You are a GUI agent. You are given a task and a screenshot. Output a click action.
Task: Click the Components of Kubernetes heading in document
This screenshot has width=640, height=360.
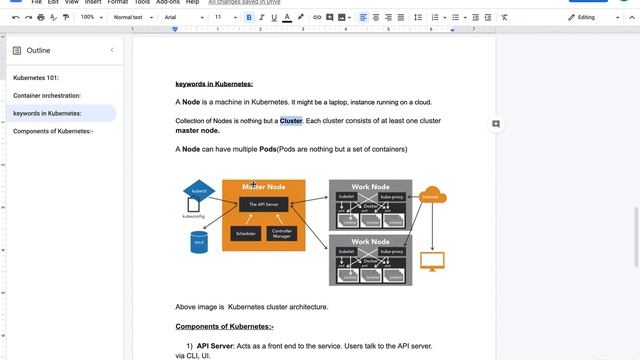pos(224,327)
